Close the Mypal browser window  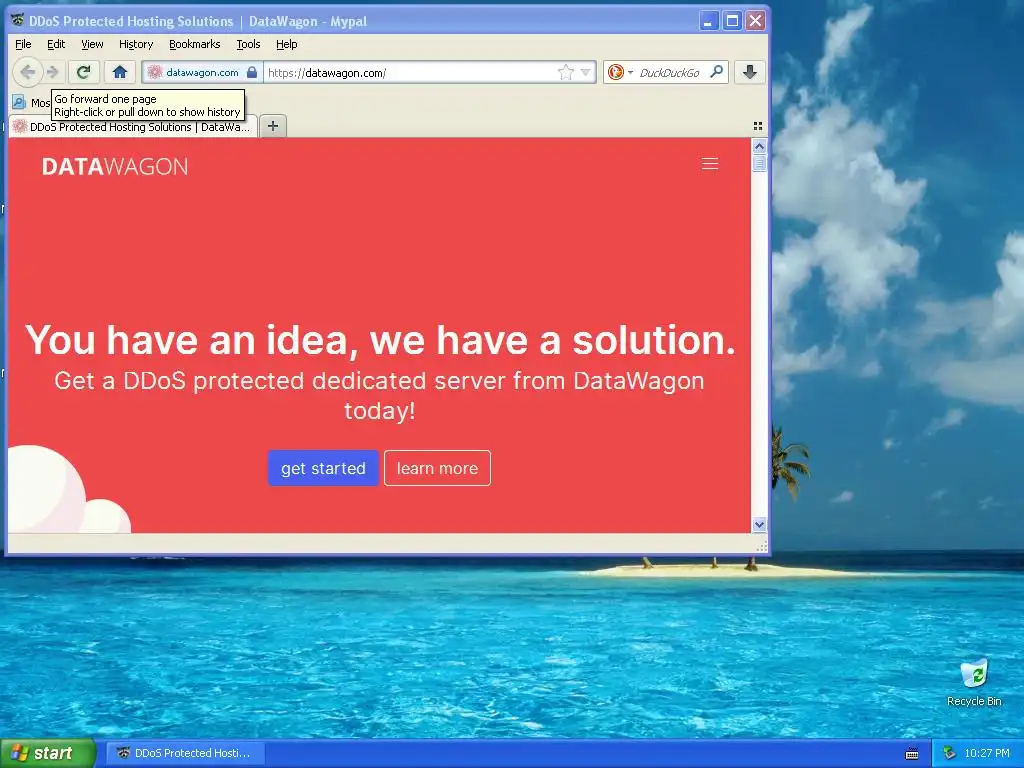[x=755, y=21]
